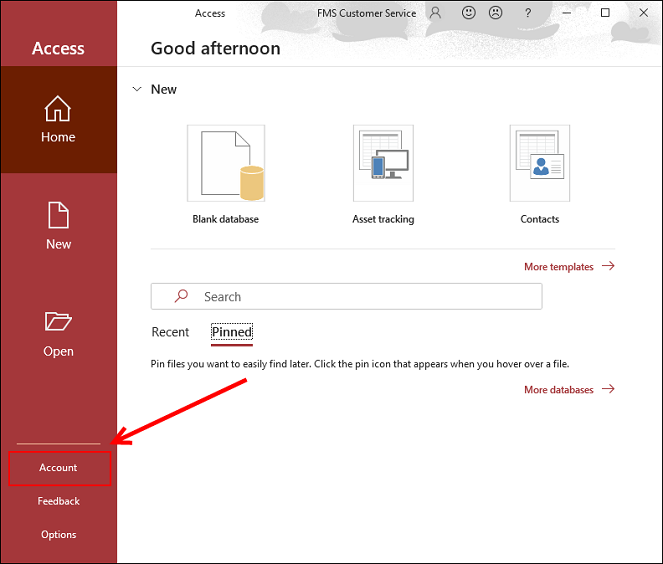Click the search magnifier icon
This screenshot has width=663, height=564.
[x=181, y=296]
